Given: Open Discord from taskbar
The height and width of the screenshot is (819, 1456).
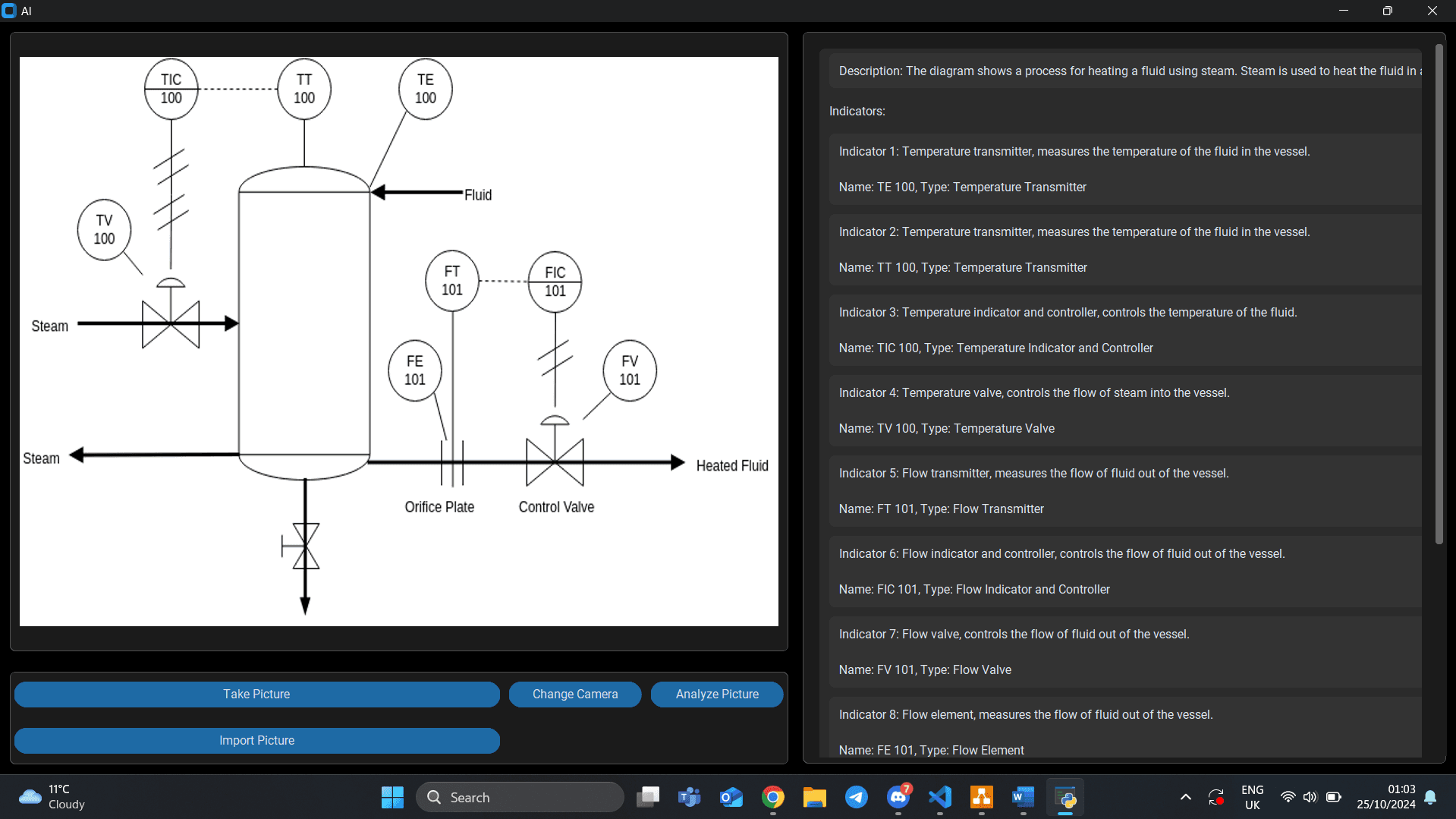Looking at the screenshot, I should [898, 797].
